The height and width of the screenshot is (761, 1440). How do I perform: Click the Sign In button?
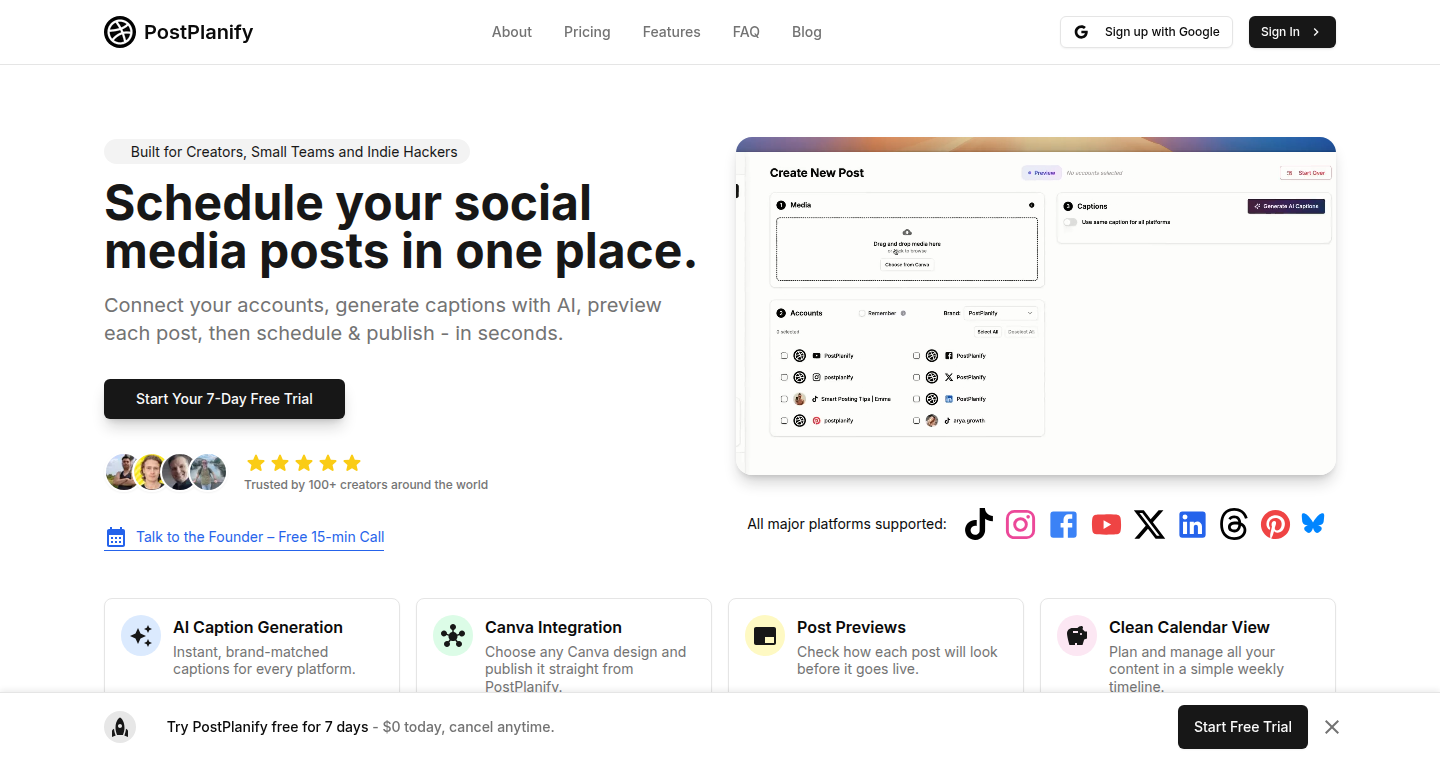(1292, 32)
